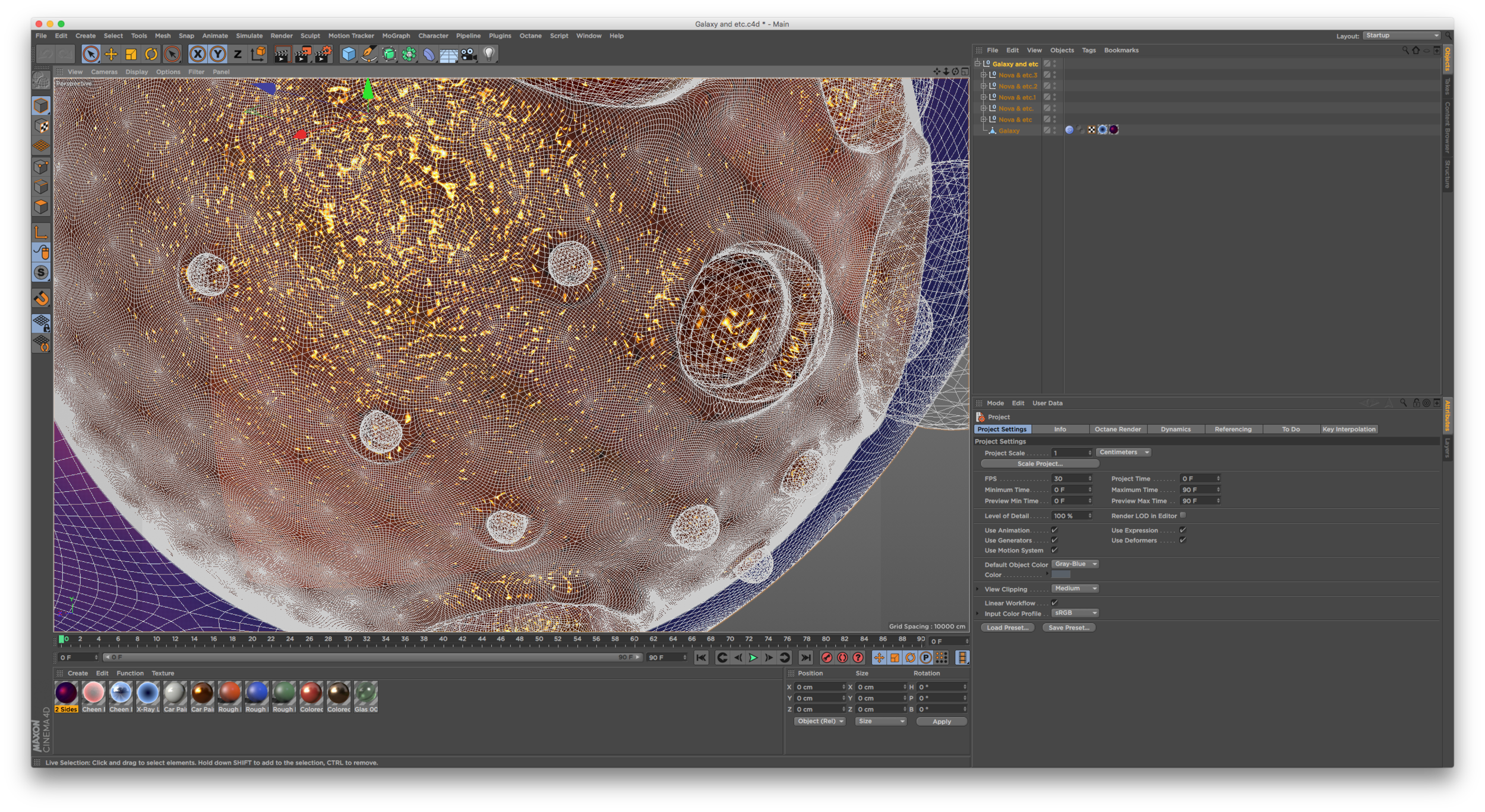
Task: Click the Apply button in coordinates
Action: click(941, 721)
